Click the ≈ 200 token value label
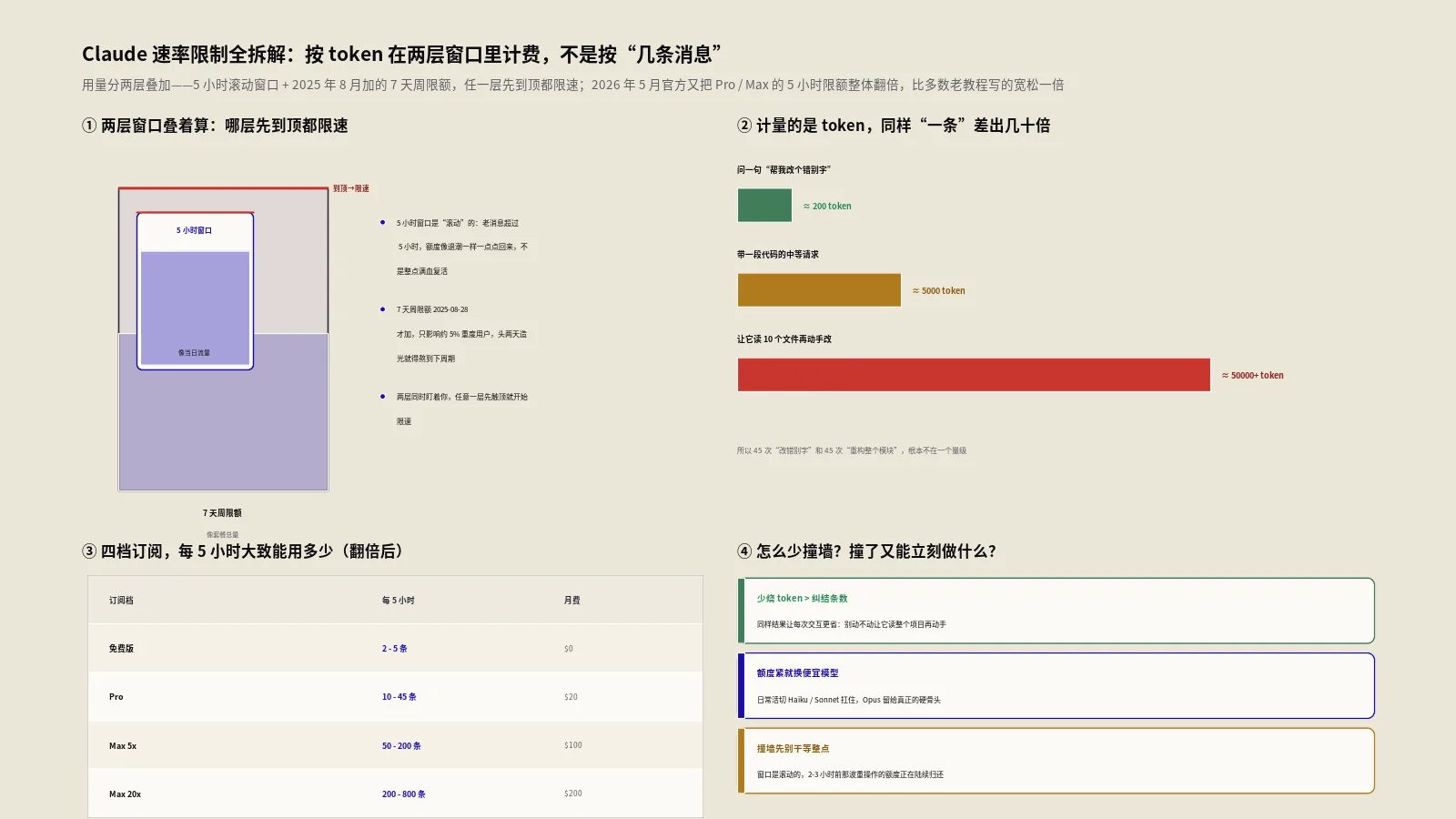 tap(827, 206)
